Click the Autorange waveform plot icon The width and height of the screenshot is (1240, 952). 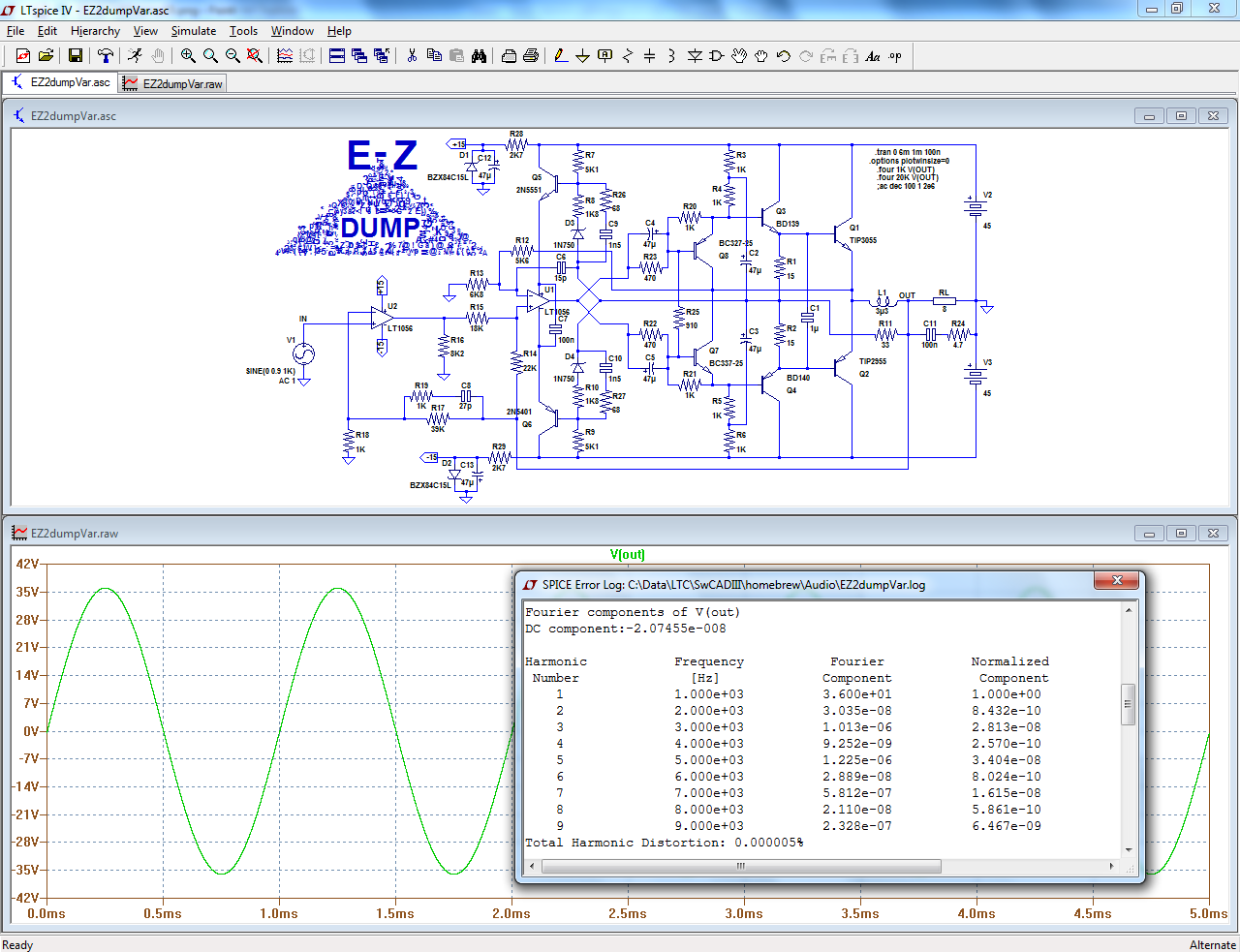(285, 56)
